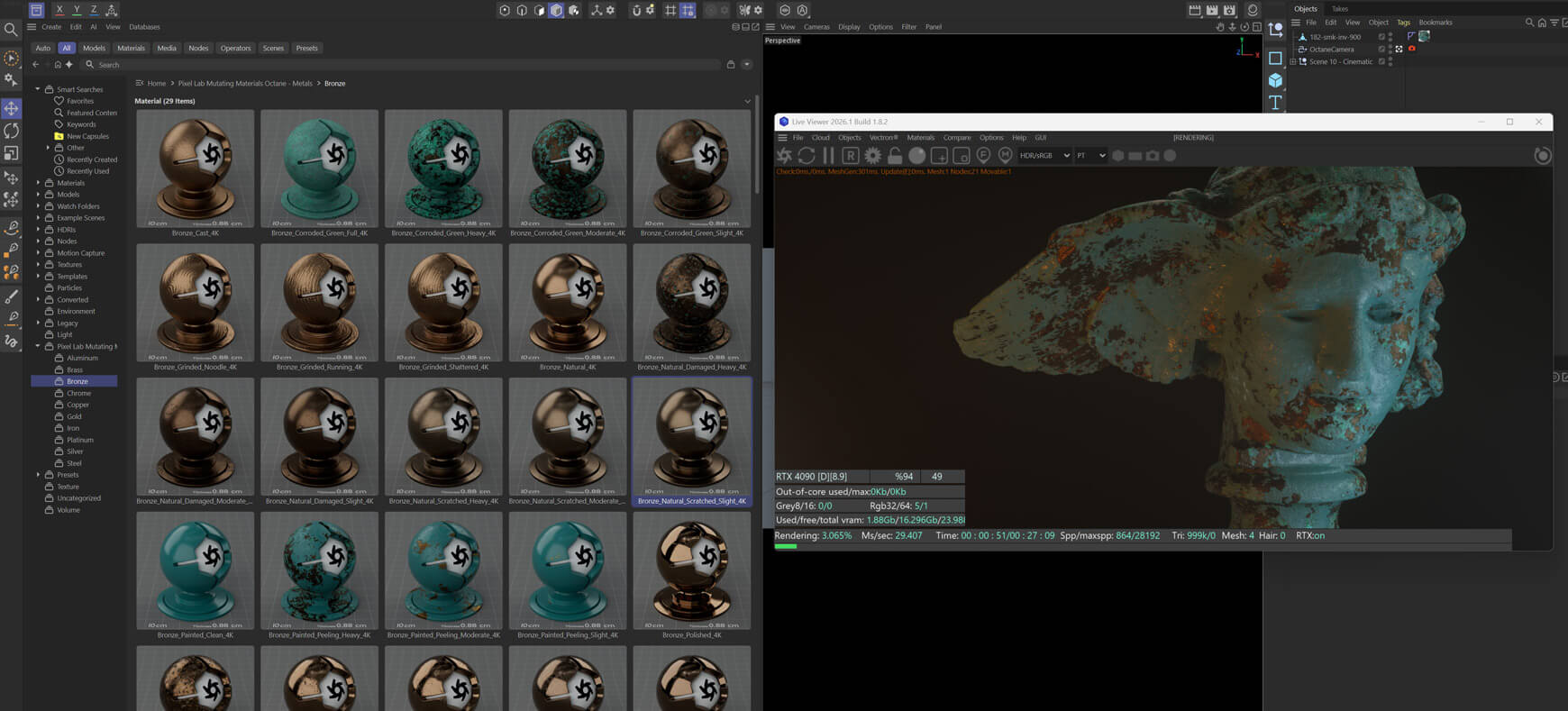Switch to the Materials filter tab
This screenshot has width=1568, height=711.
pyautogui.click(x=131, y=48)
